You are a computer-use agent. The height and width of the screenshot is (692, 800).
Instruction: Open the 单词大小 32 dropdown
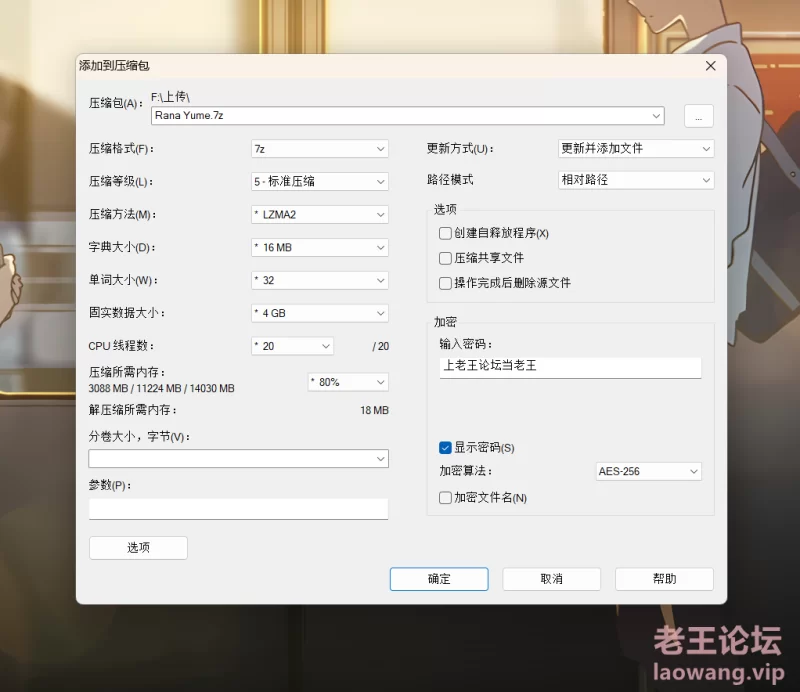[320, 280]
